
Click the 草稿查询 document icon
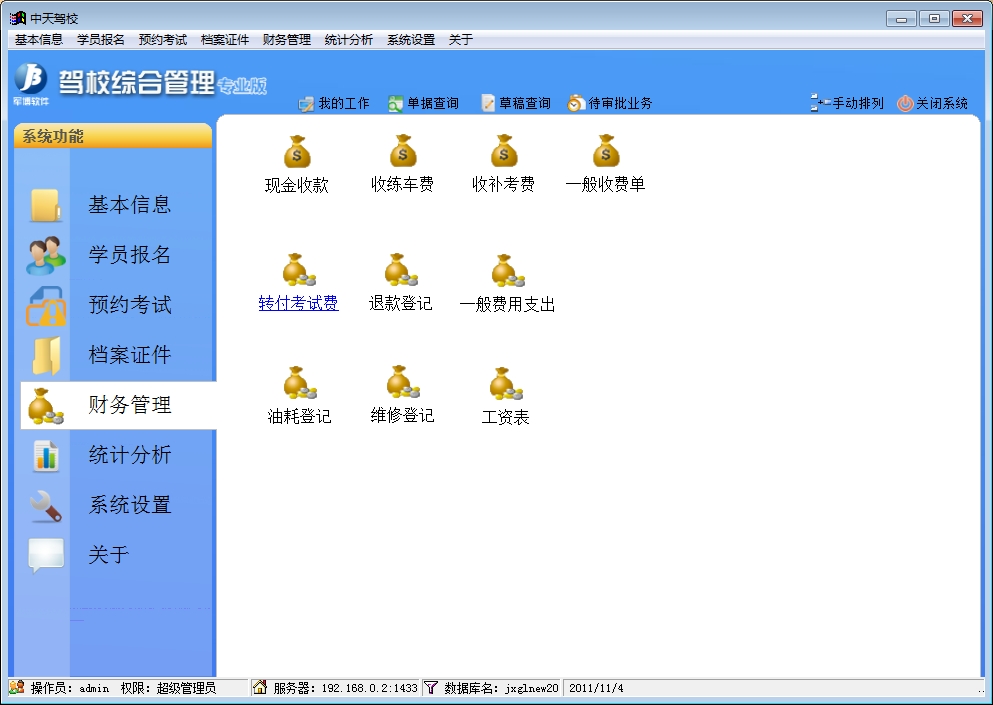488,103
